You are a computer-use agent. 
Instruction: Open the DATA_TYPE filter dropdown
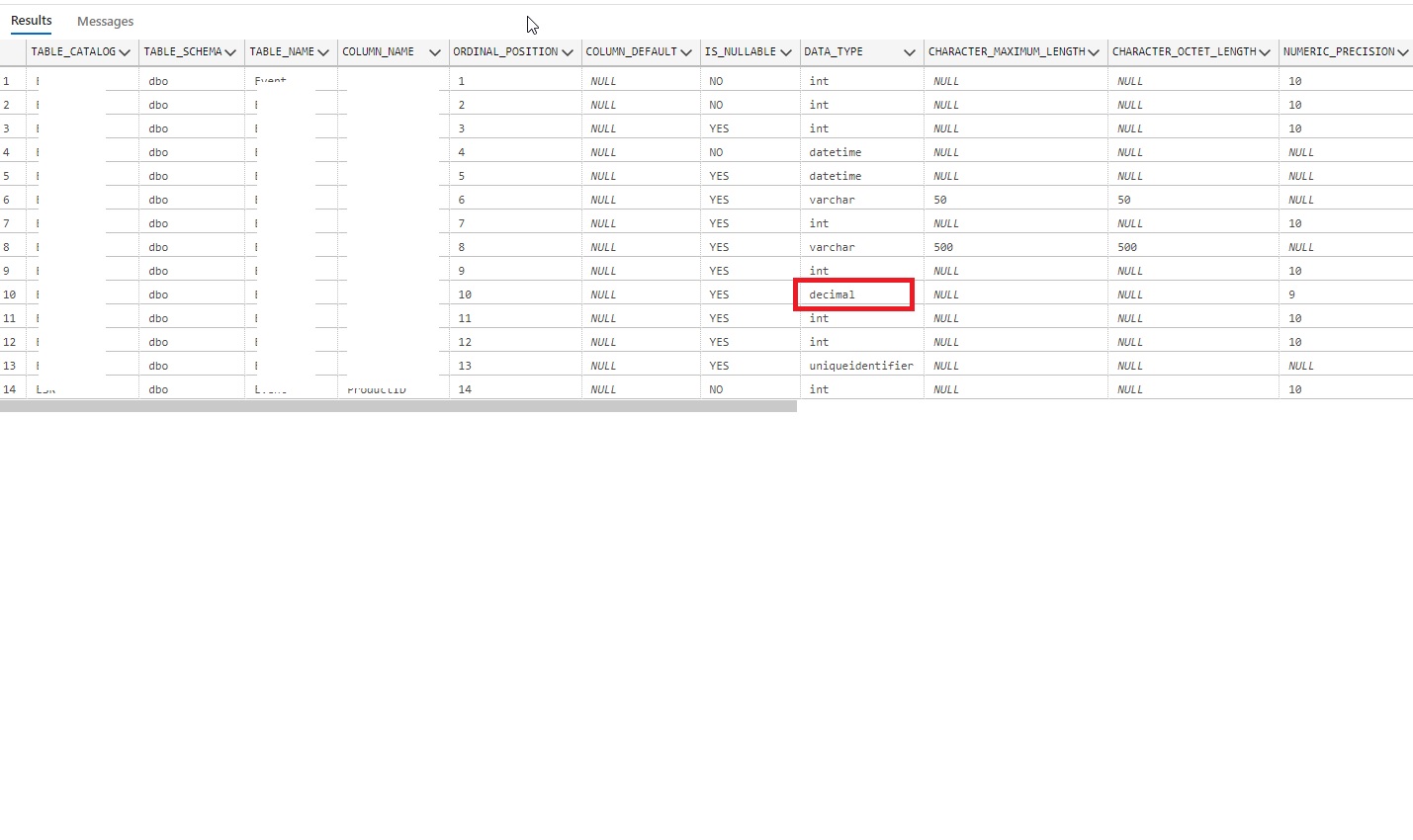[x=910, y=51]
